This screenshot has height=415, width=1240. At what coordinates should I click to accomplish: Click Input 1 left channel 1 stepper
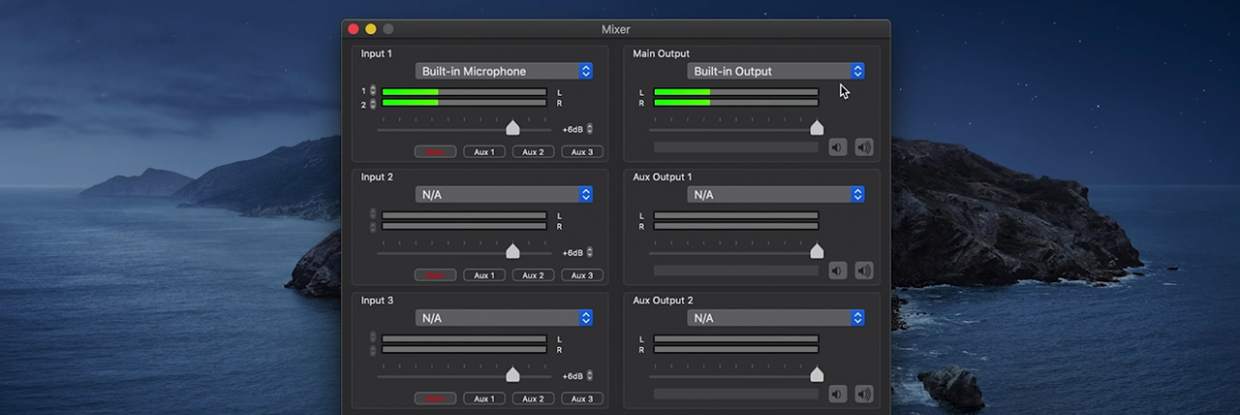373,91
